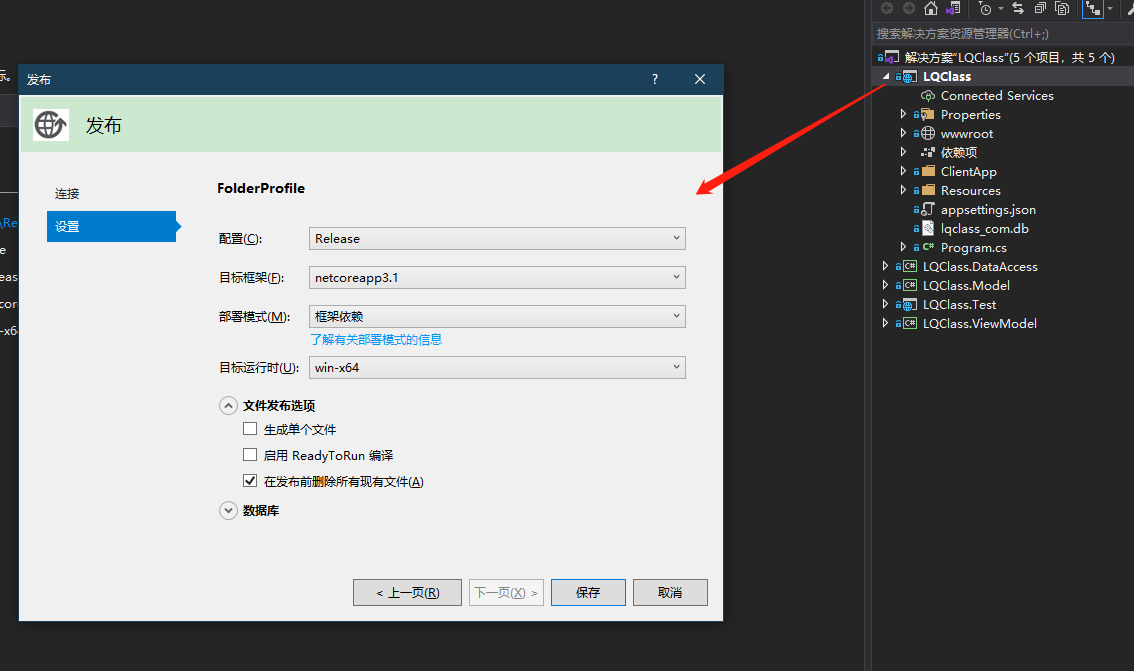Select the LQClass web project icon

(910, 77)
